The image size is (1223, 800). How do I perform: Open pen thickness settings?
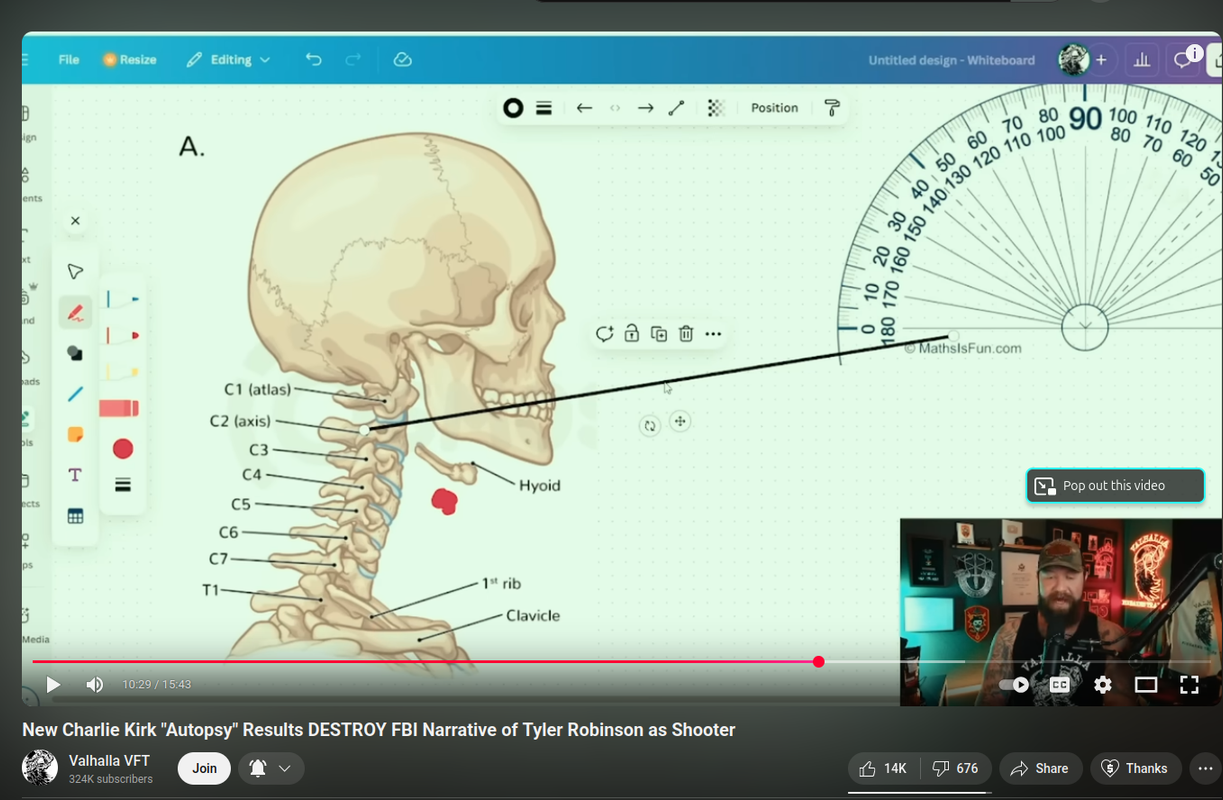[123, 485]
